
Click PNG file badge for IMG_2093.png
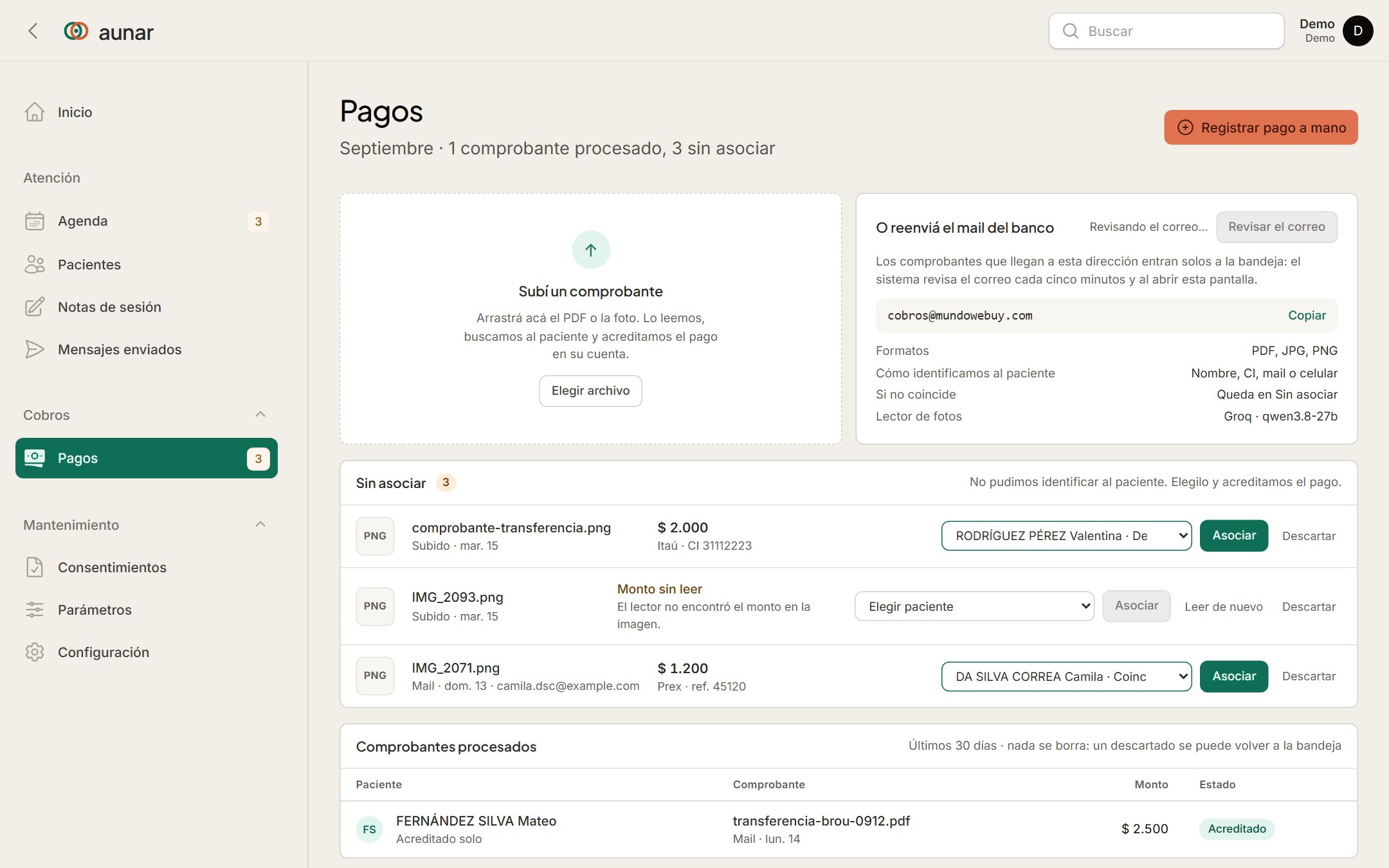375,606
